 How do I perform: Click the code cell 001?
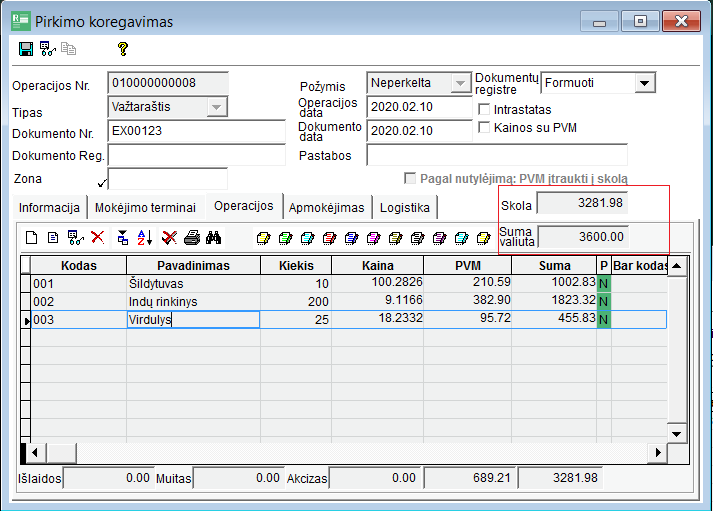tap(79, 284)
